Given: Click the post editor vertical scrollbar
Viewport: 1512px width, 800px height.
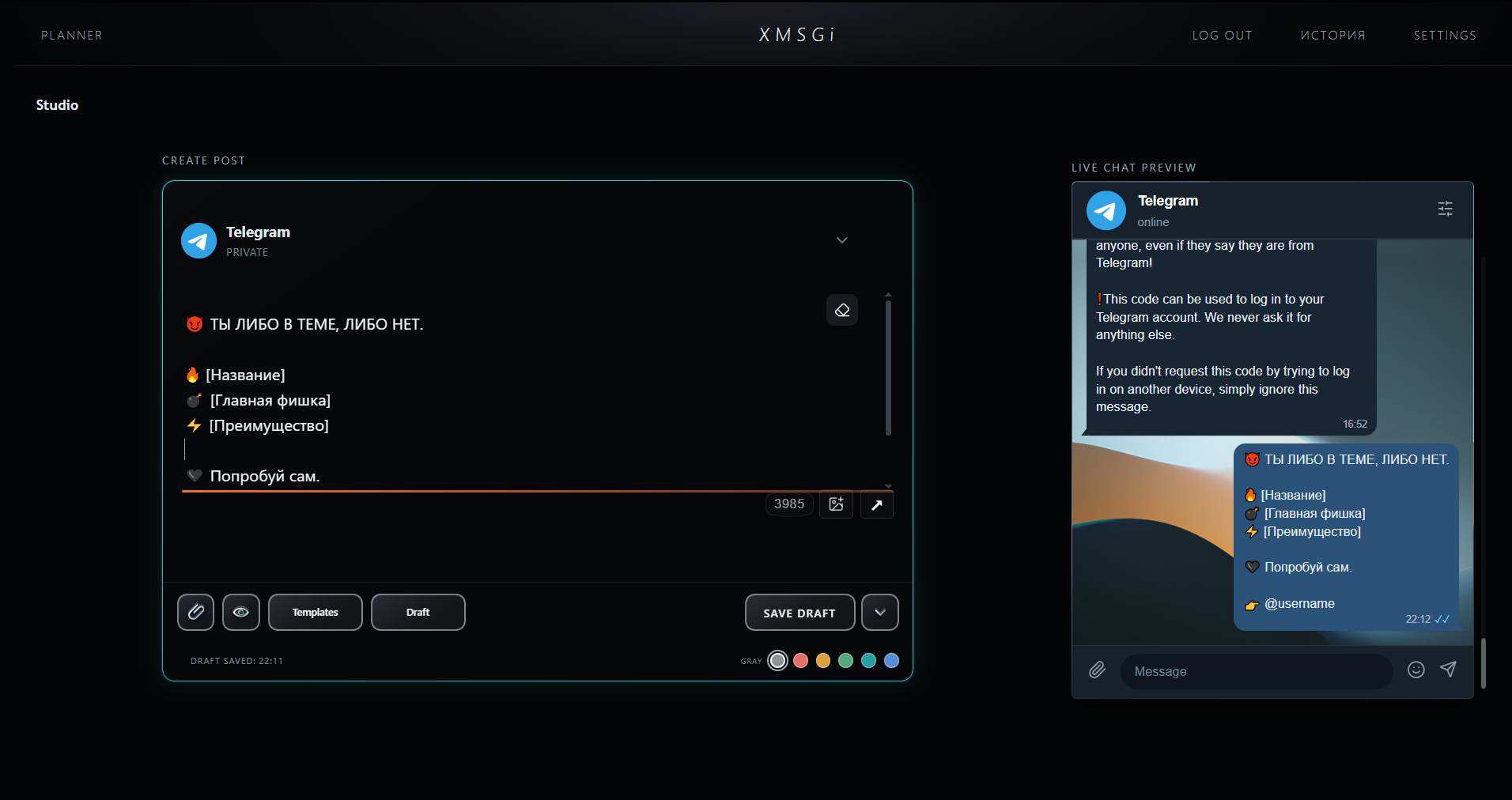Looking at the screenshot, I should click(x=888, y=368).
